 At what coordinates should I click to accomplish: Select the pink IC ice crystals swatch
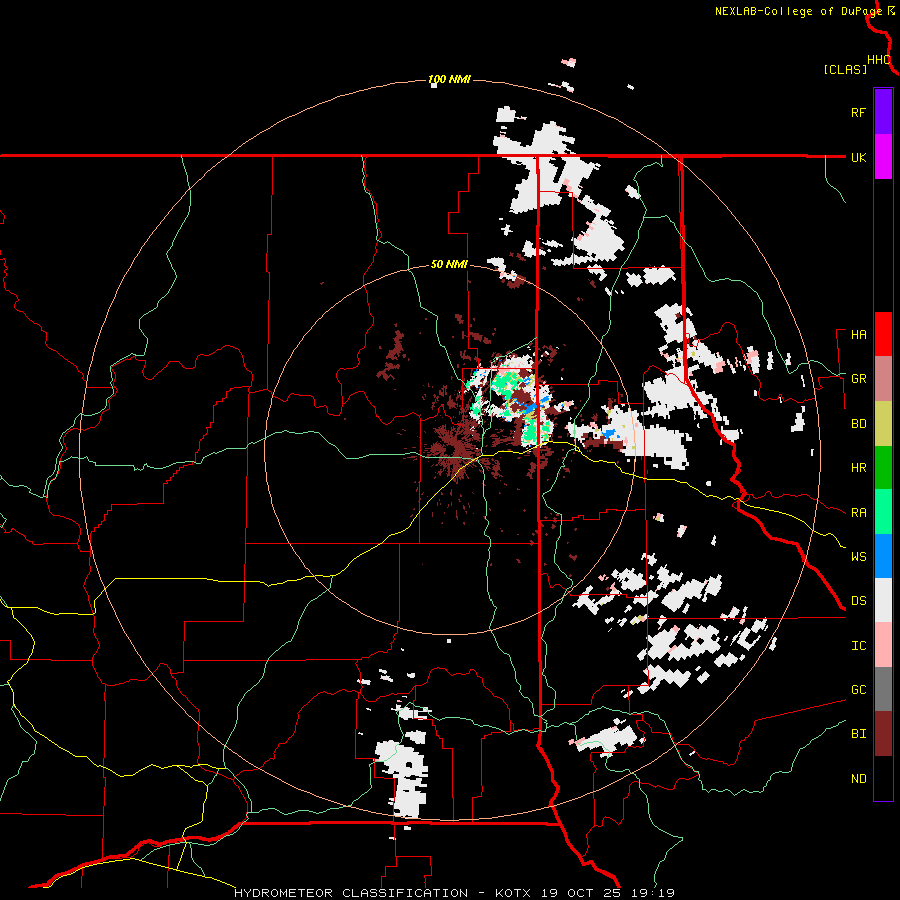[883, 645]
